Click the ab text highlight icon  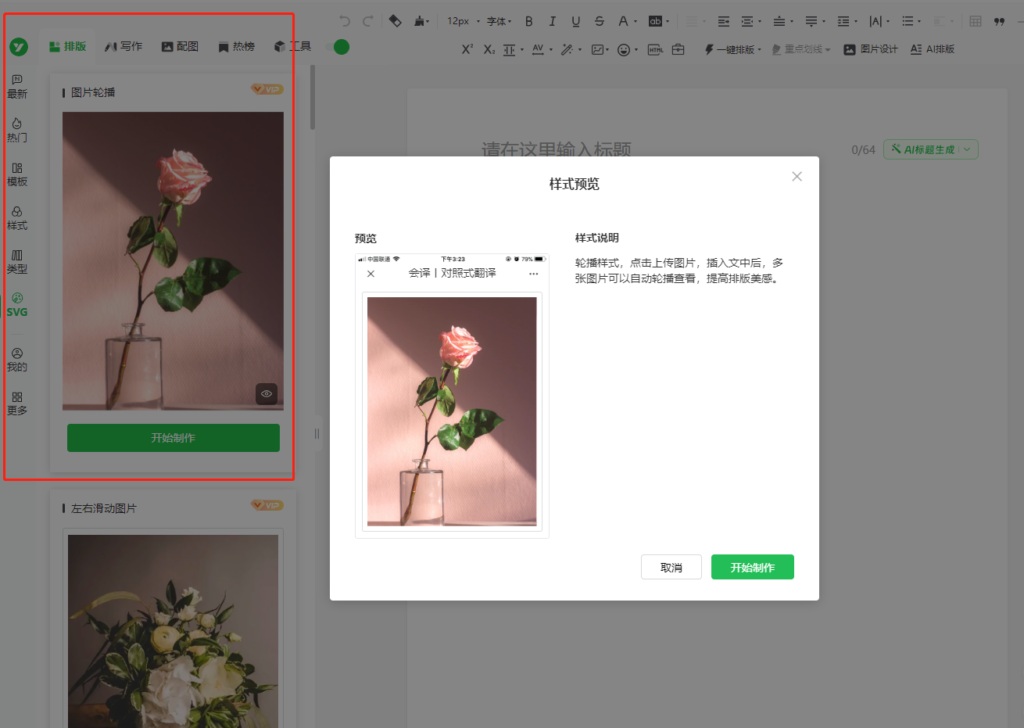(655, 22)
